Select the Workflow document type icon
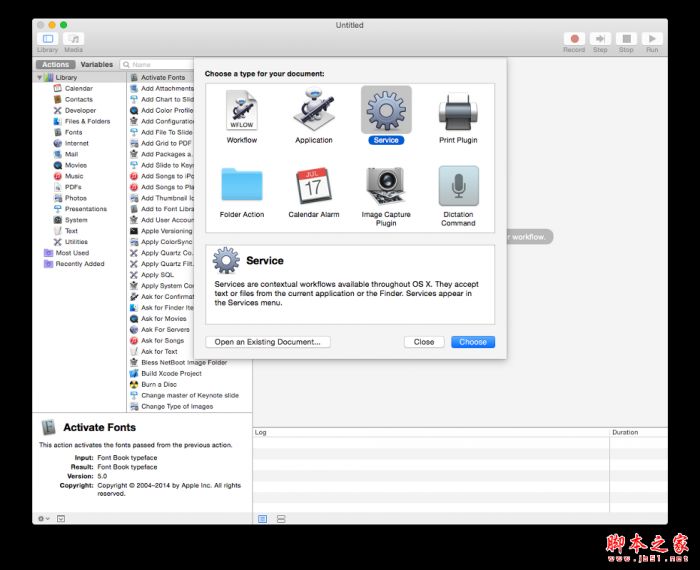The image size is (700, 570). [241, 110]
